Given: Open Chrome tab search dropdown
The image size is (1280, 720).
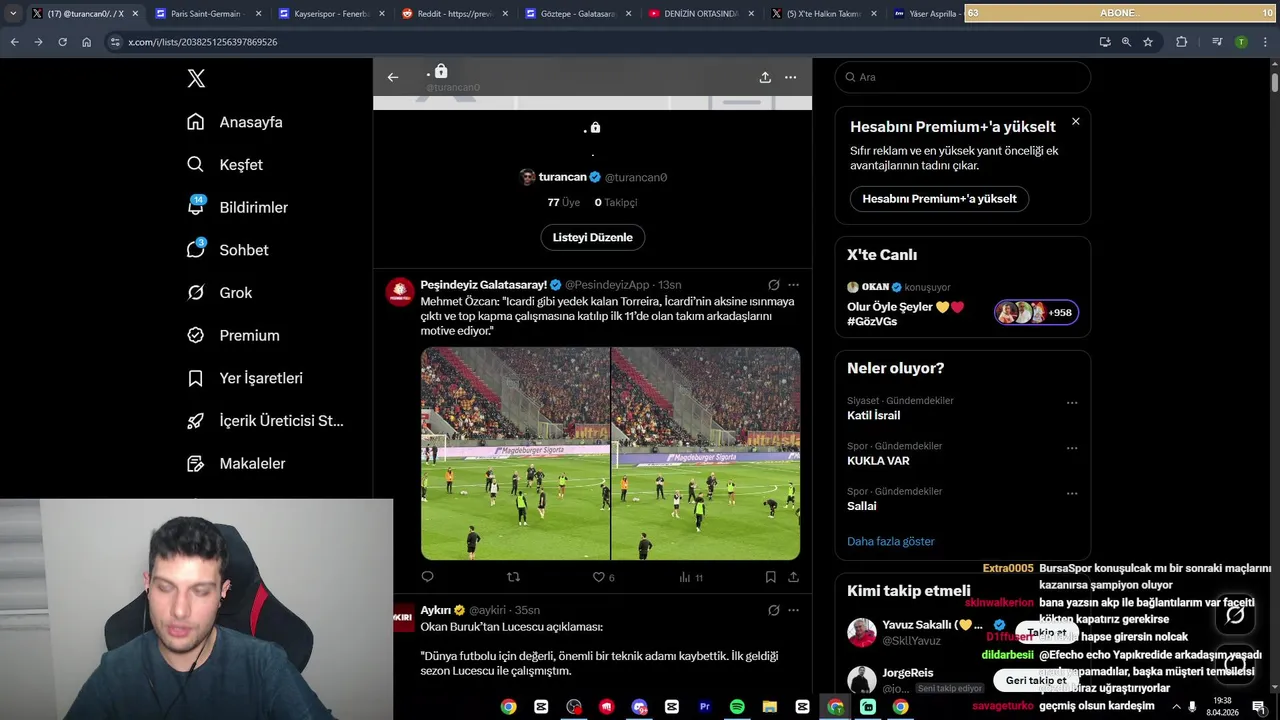Looking at the screenshot, I should tap(13, 13).
